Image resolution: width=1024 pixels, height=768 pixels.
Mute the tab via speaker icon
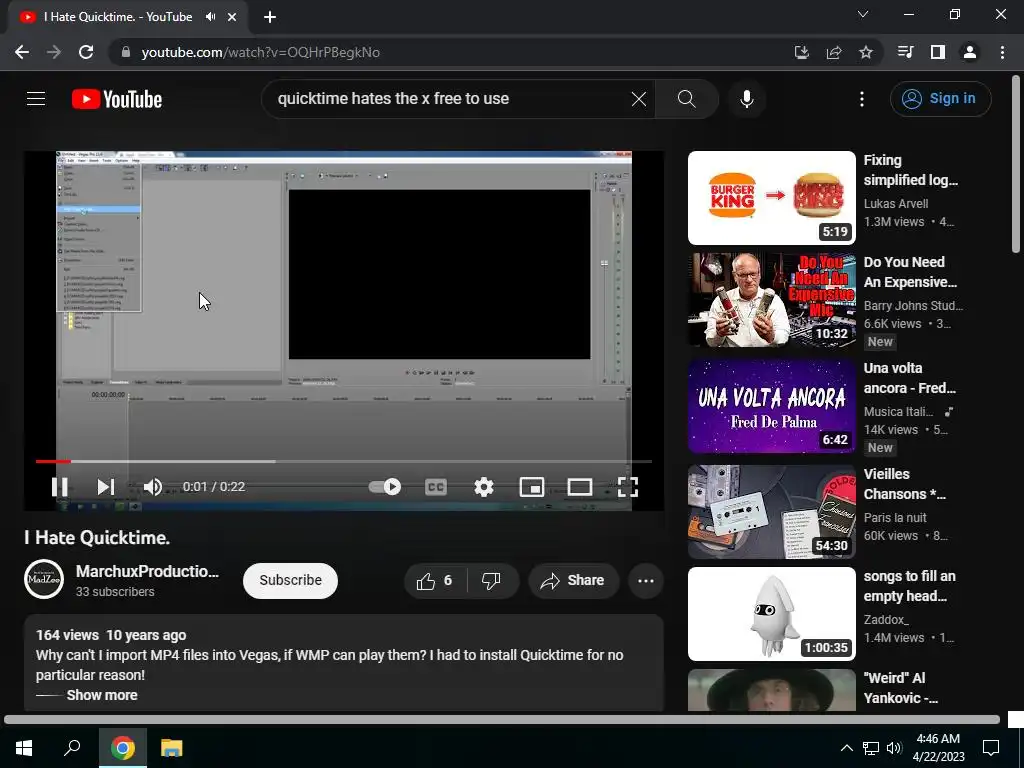(210, 17)
